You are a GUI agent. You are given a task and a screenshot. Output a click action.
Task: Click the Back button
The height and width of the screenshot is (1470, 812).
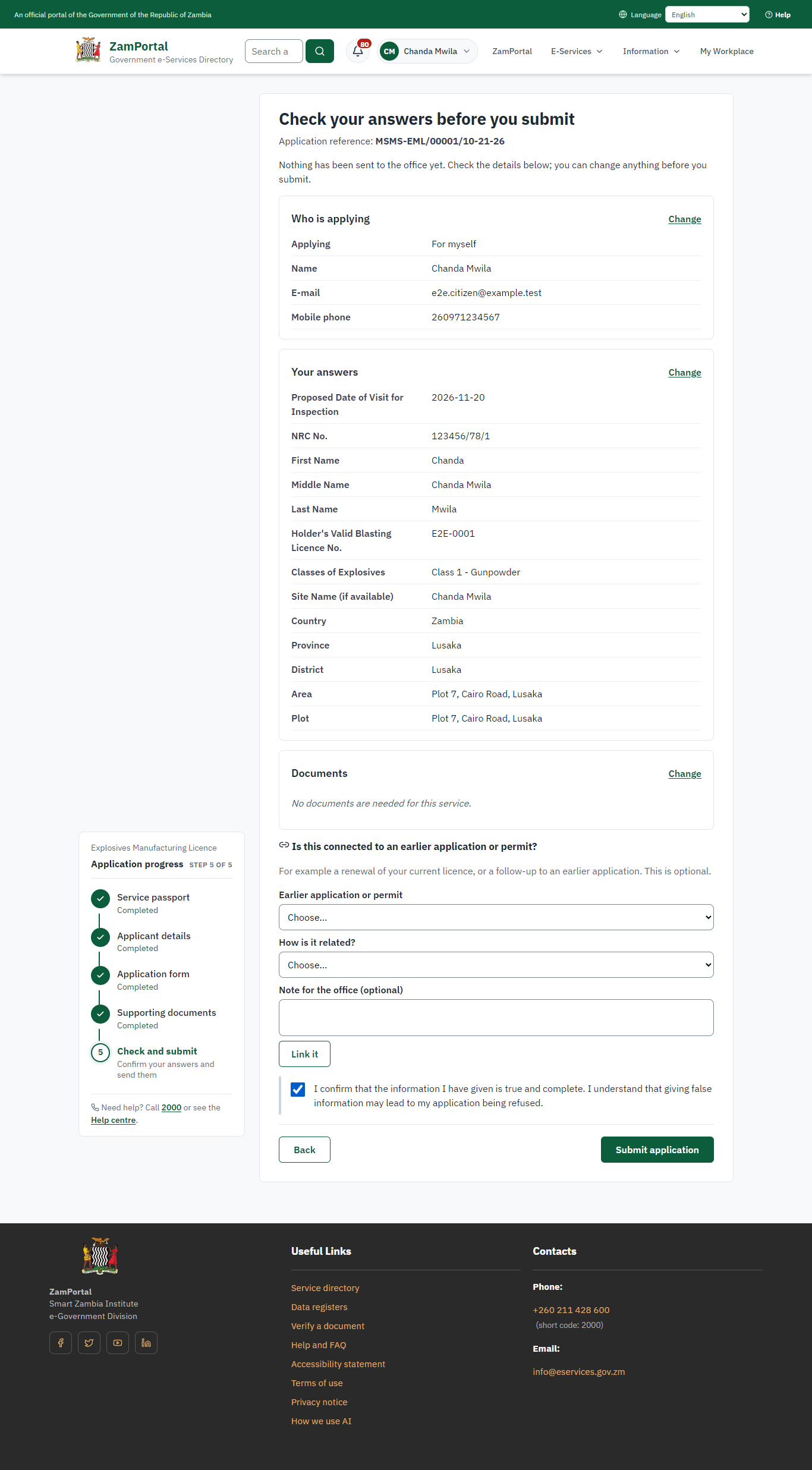coord(304,1150)
